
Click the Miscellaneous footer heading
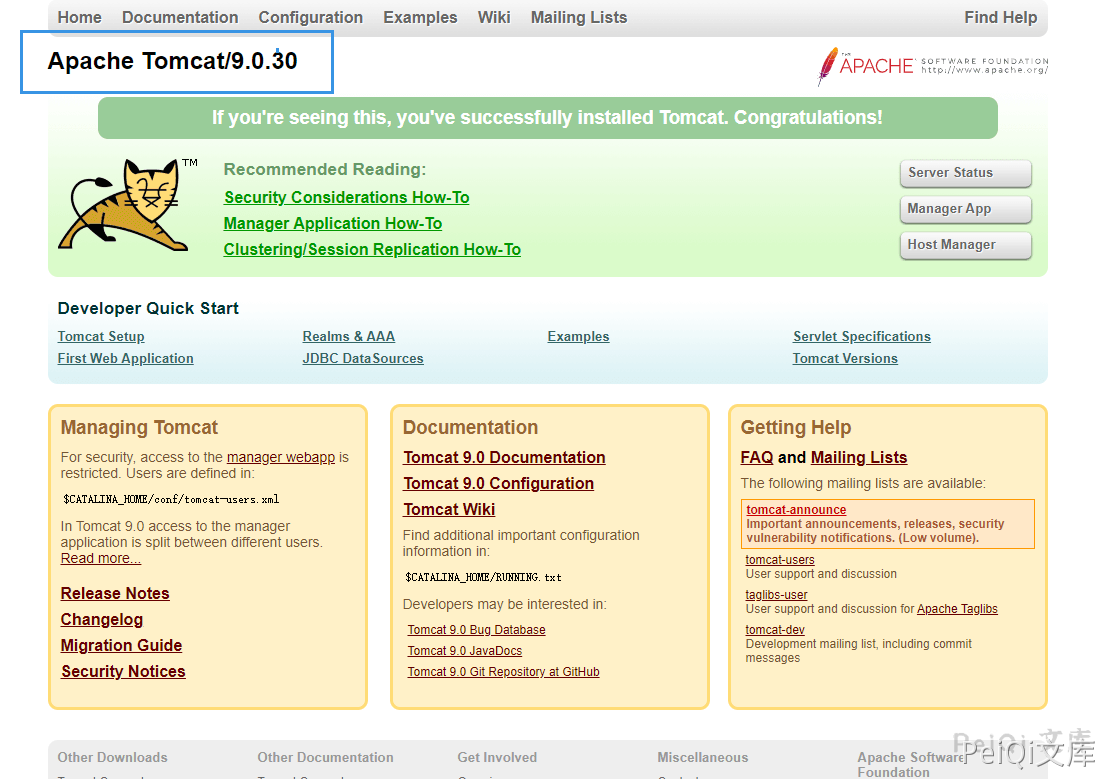(703, 758)
